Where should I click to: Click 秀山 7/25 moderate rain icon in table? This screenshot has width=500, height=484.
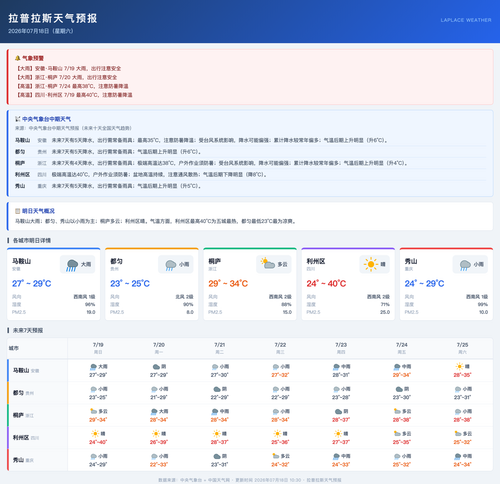tap(458, 456)
